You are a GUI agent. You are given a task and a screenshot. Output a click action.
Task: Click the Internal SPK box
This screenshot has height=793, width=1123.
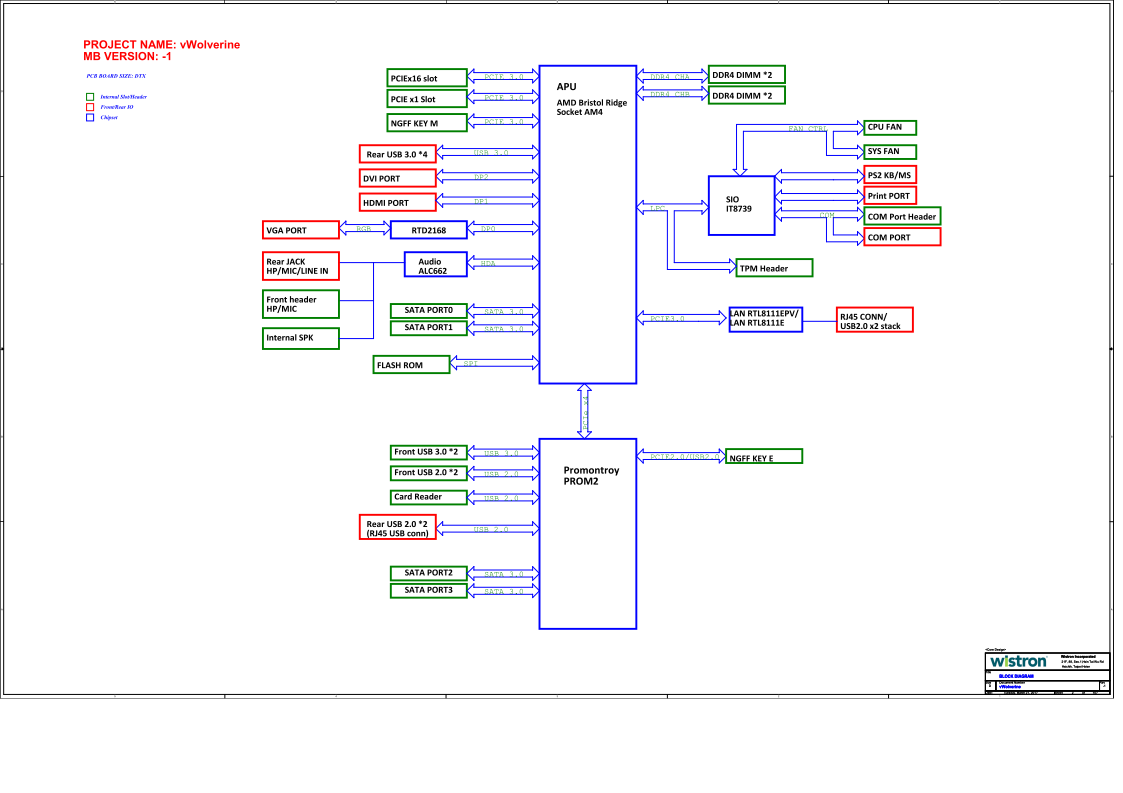point(301,337)
